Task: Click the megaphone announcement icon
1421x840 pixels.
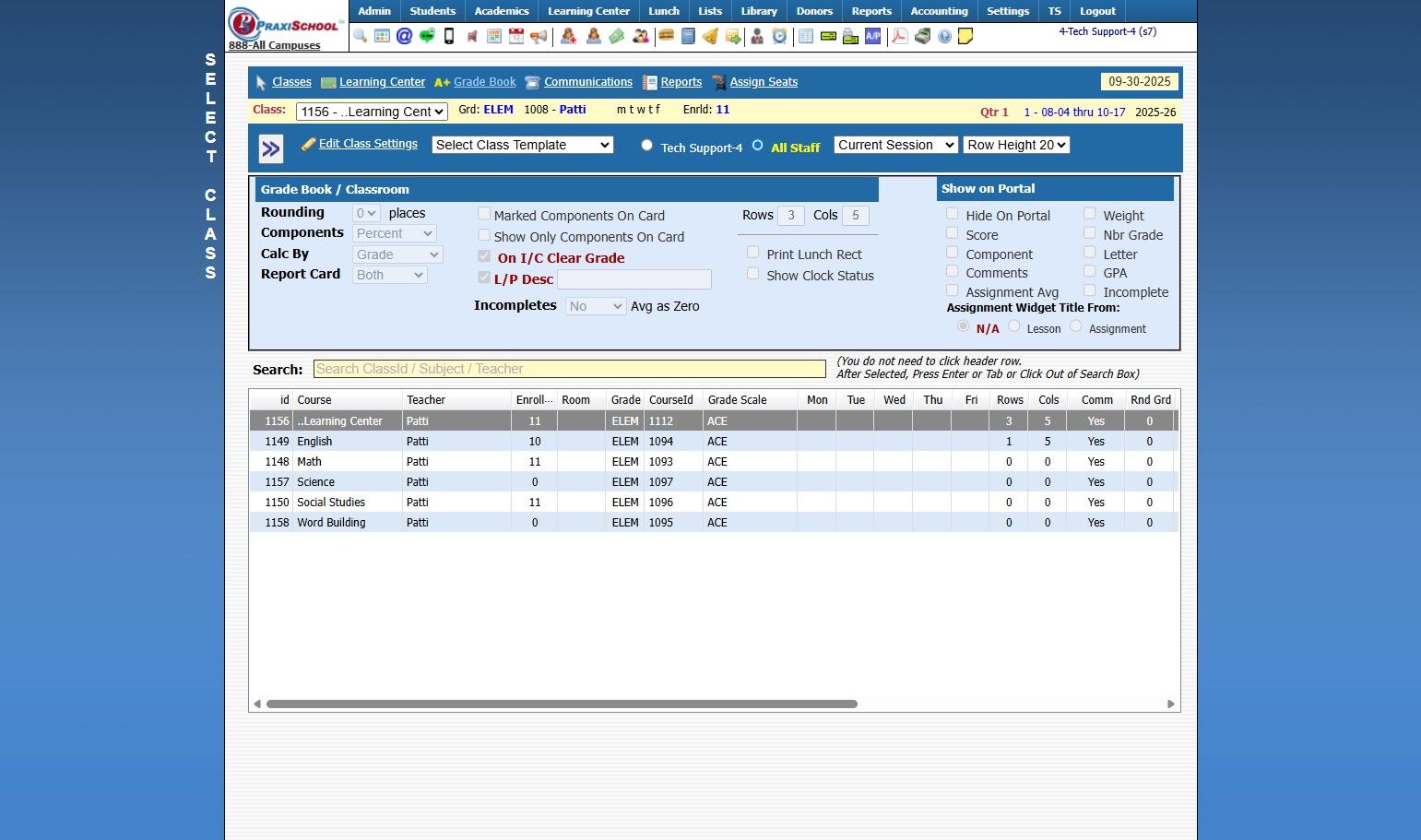Action: pyautogui.click(x=539, y=36)
